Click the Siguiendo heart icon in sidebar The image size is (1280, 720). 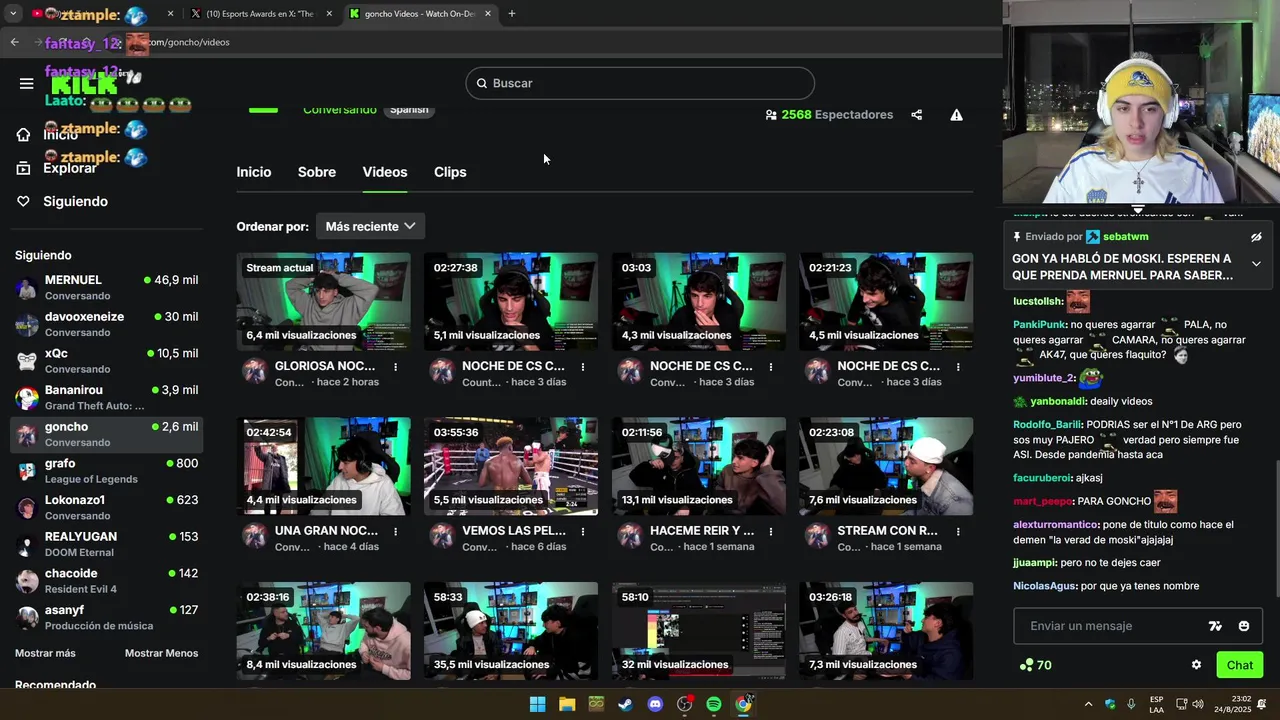click(23, 201)
